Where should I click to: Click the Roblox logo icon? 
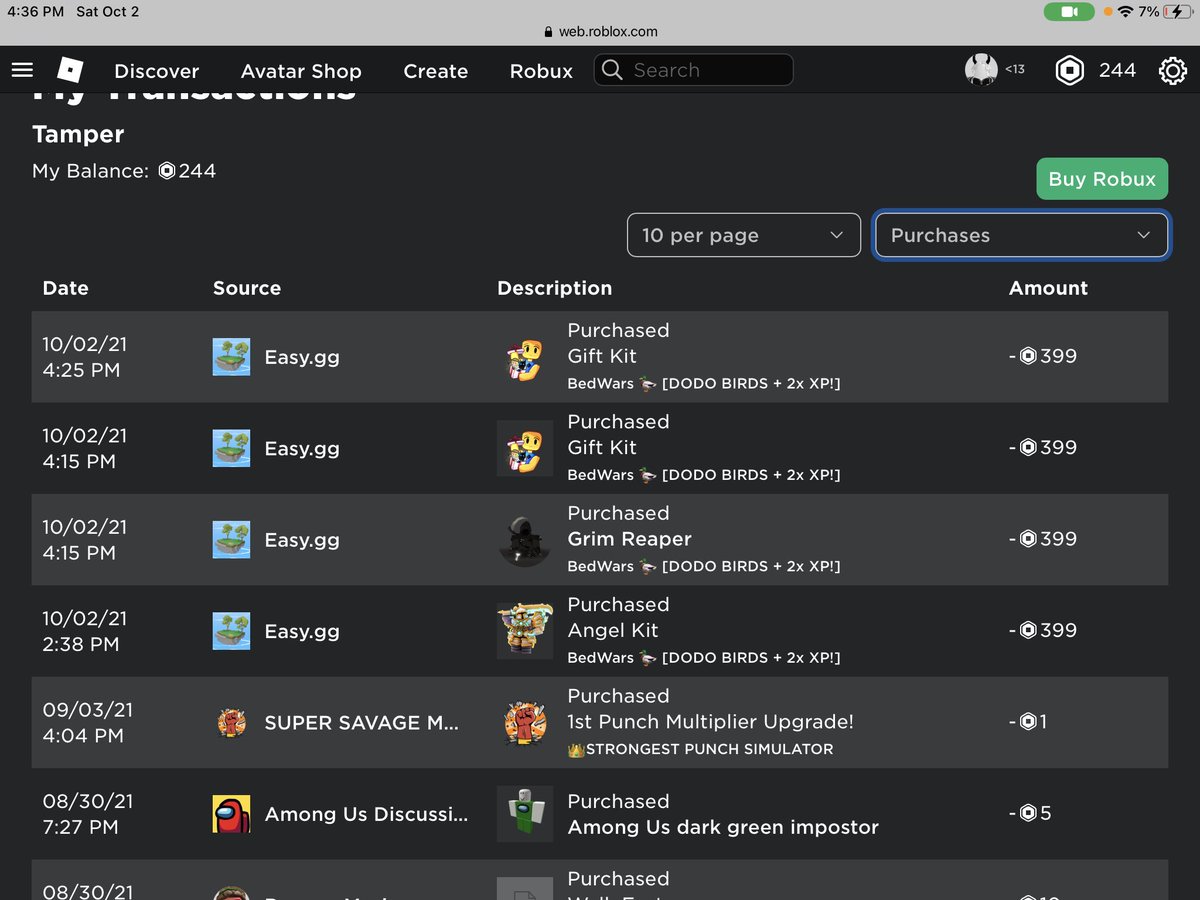pyautogui.click(x=69, y=70)
